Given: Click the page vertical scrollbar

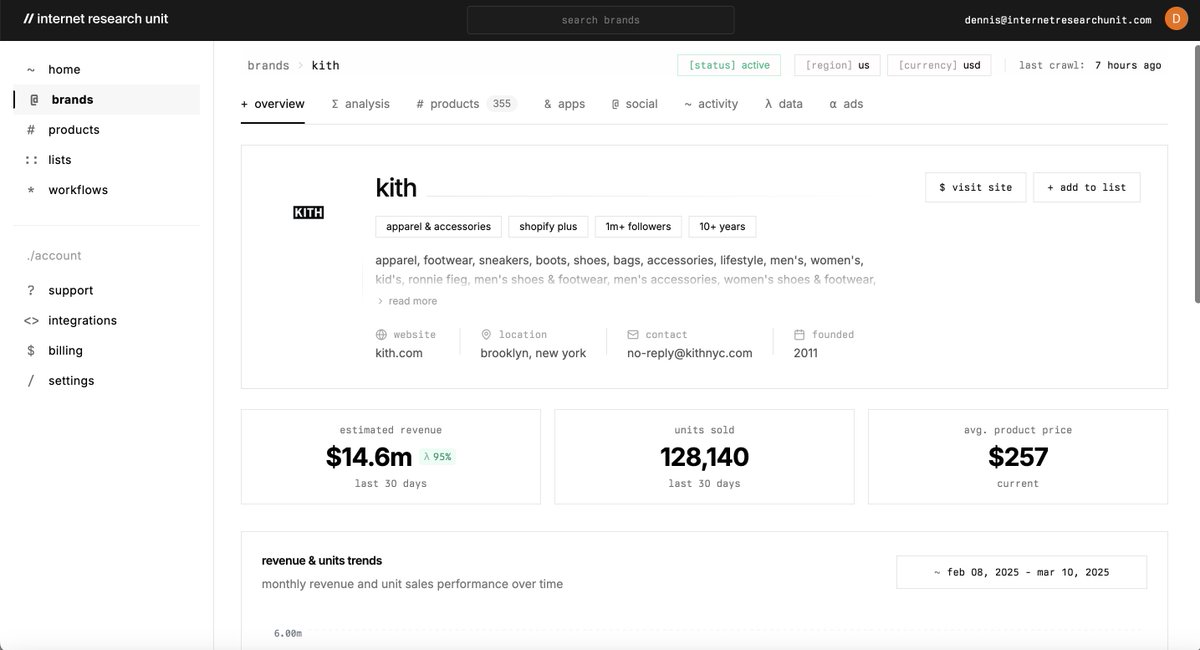Looking at the screenshot, I should 1195,175.
